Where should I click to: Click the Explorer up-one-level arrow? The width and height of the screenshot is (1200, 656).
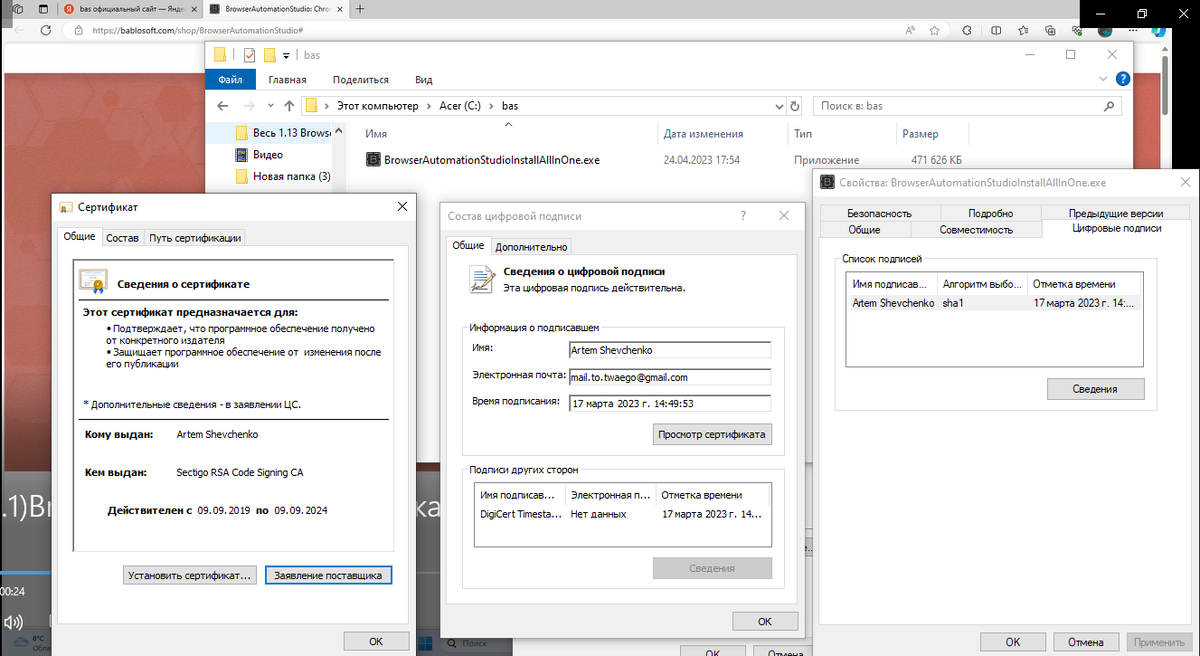point(289,105)
